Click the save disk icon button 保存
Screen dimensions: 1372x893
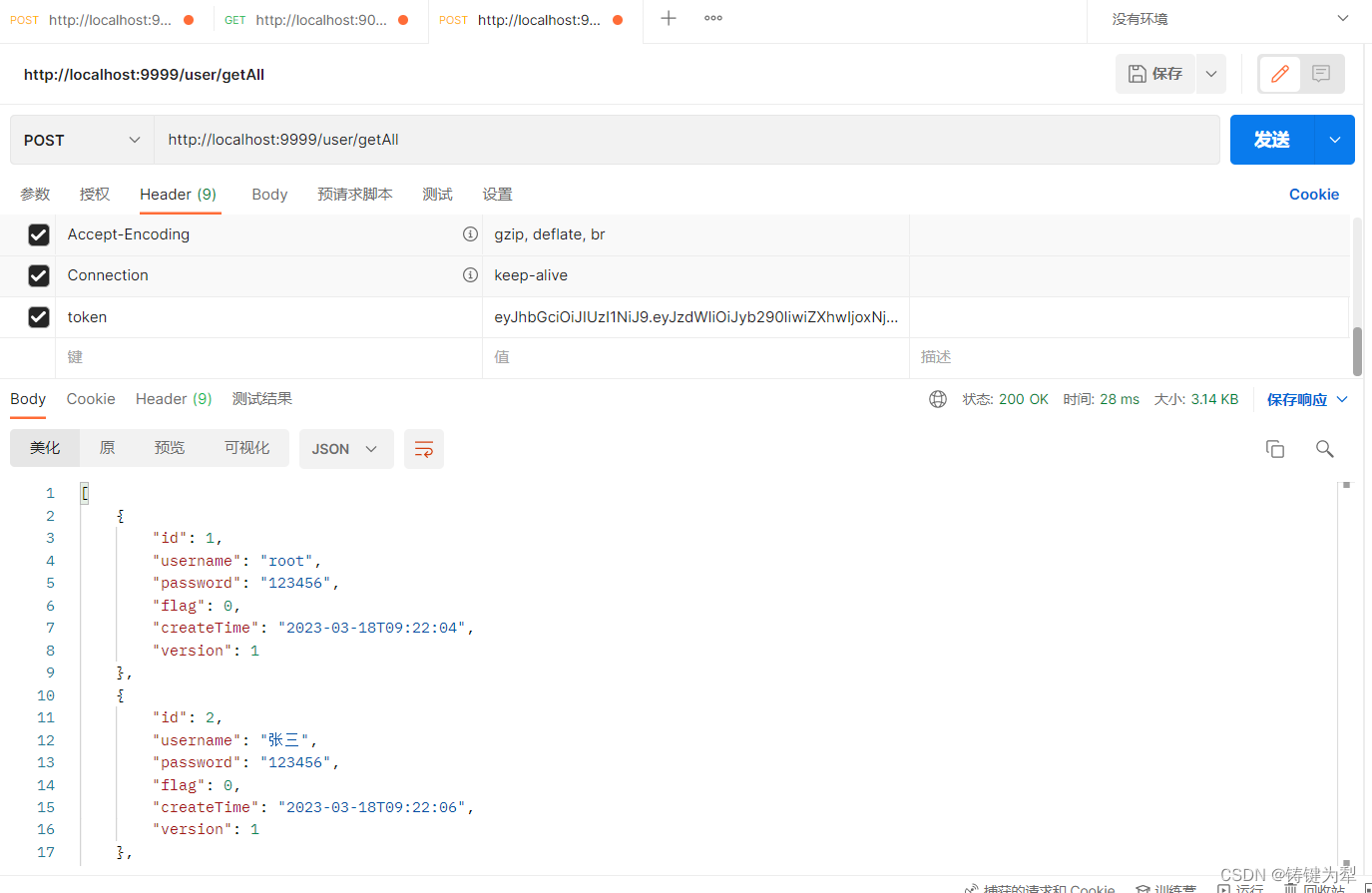click(1155, 74)
